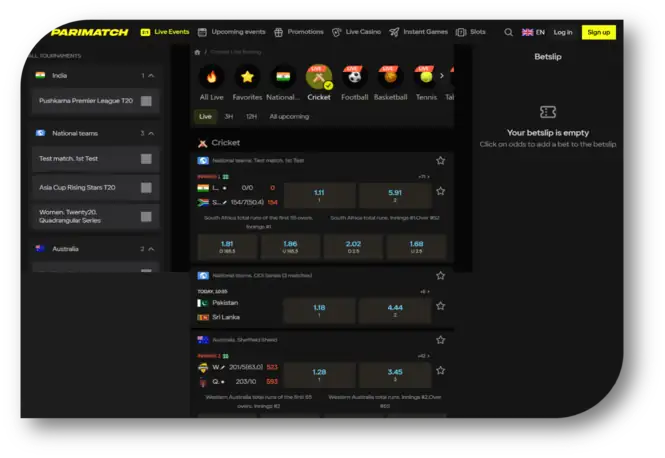Screen dimensions: 665x458
Task: Select the All upcoming filter tab
Action: tap(289, 117)
